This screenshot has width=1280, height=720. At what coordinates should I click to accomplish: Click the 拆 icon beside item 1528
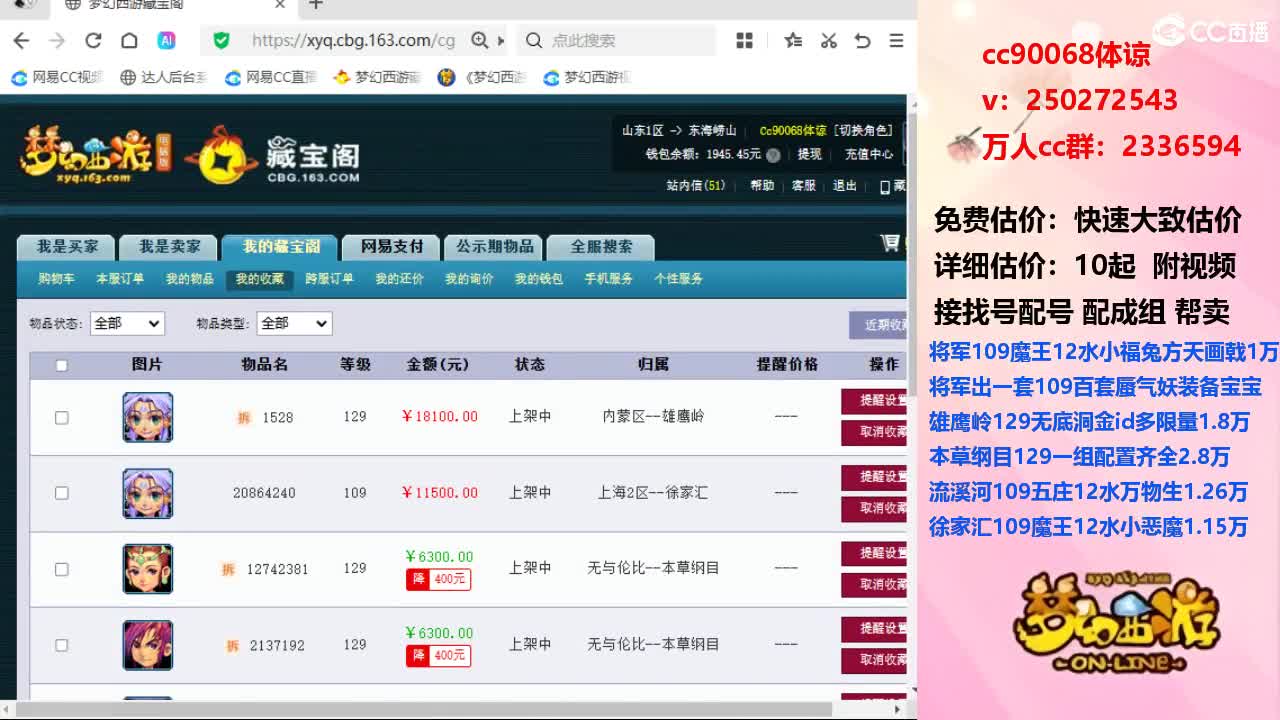tap(243, 417)
